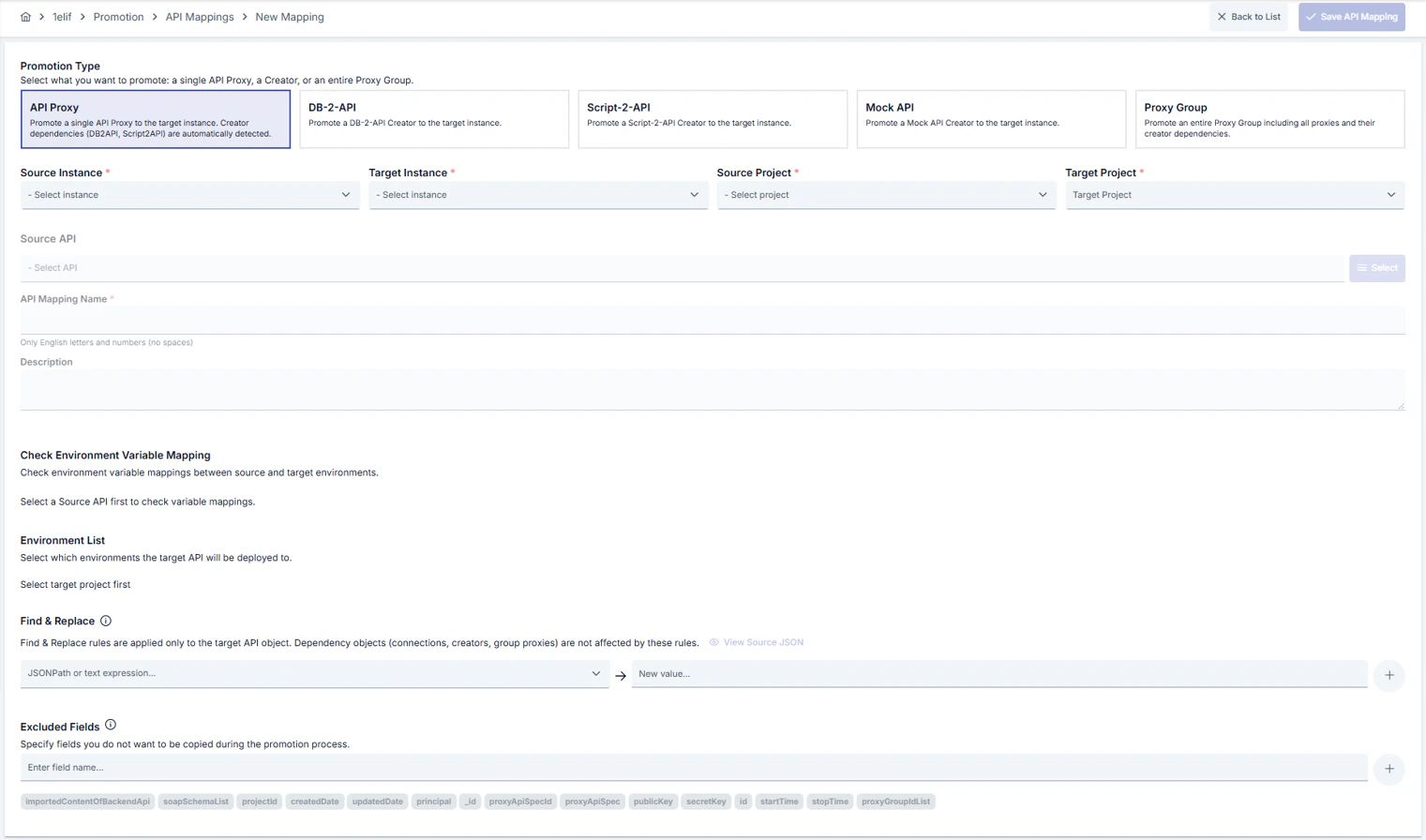This screenshot has width=1426, height=840.
Task: Focus the Enter field name input
Action: coord(694,768)
